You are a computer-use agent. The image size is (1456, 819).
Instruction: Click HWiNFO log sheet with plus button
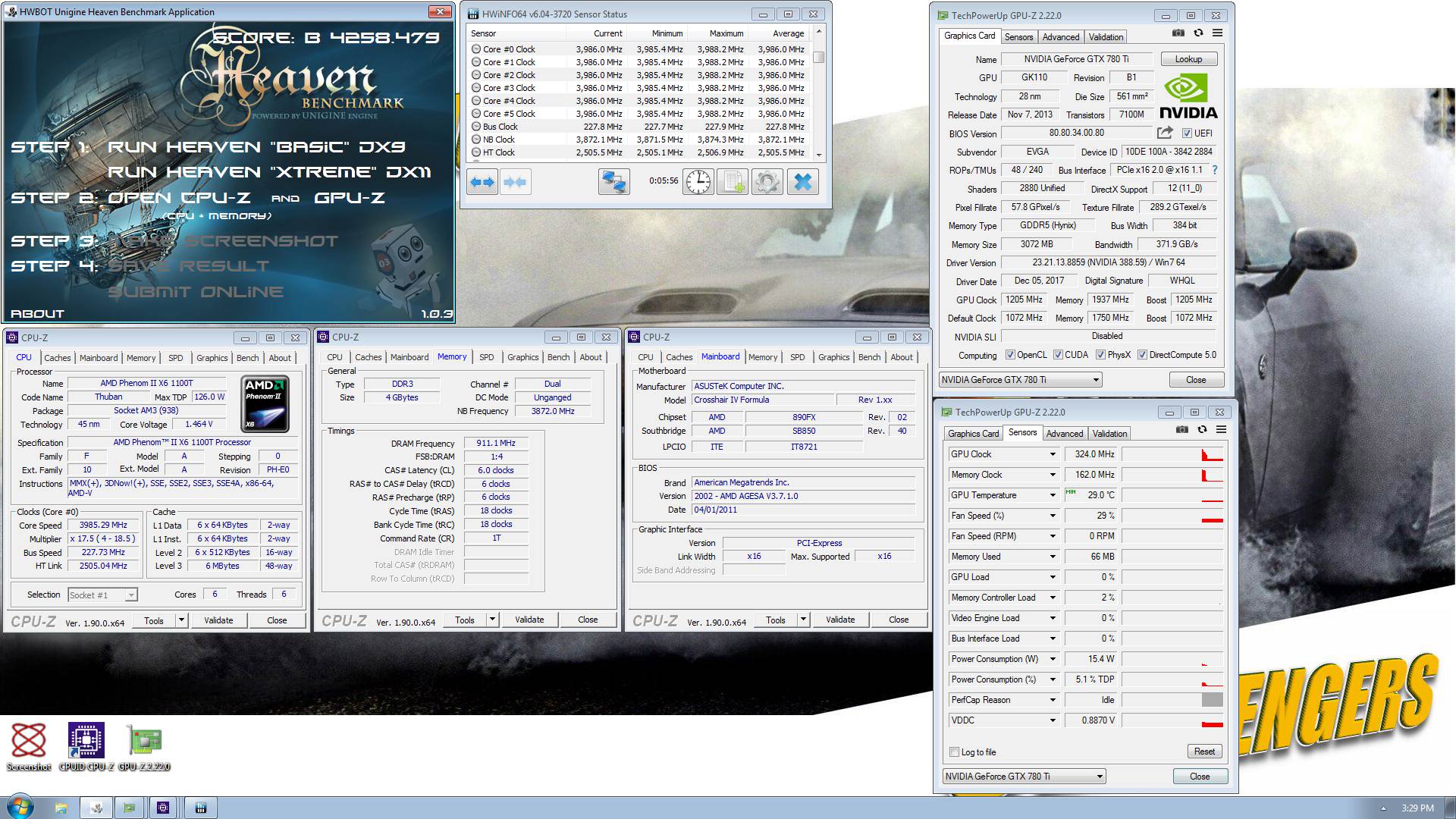[x=733, y=182]
